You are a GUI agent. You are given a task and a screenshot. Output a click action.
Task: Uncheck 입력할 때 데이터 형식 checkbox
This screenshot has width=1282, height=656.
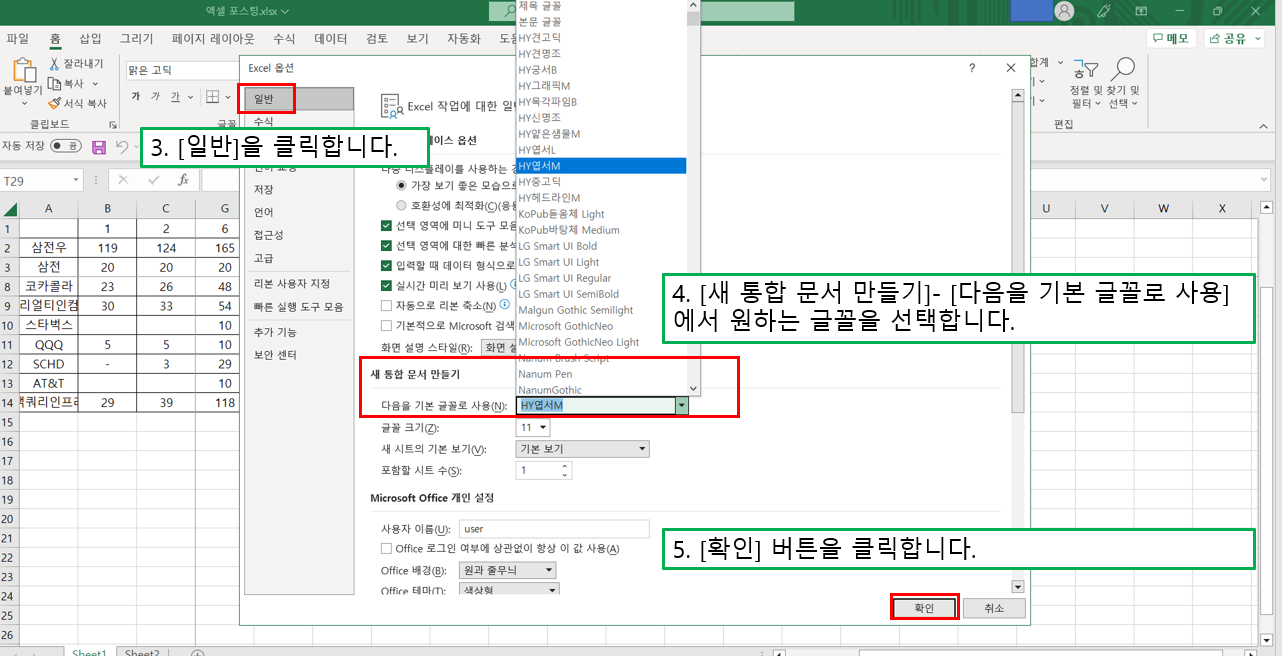click(x=387, y=265)
